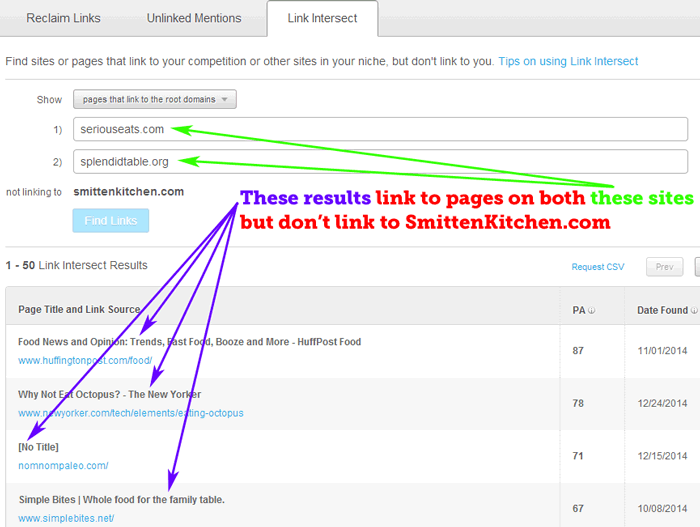Select PA value 78

[578, 403]
